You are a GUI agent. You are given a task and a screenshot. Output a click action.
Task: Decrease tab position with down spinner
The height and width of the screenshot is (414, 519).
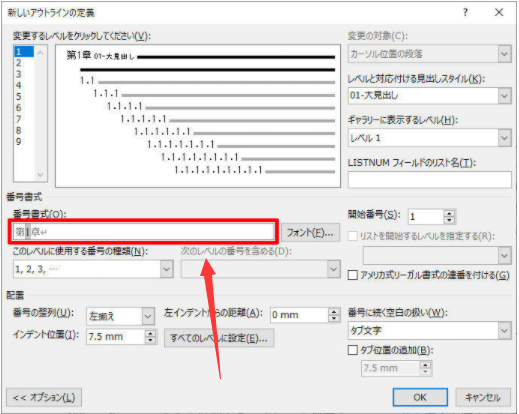pos(425,372)
